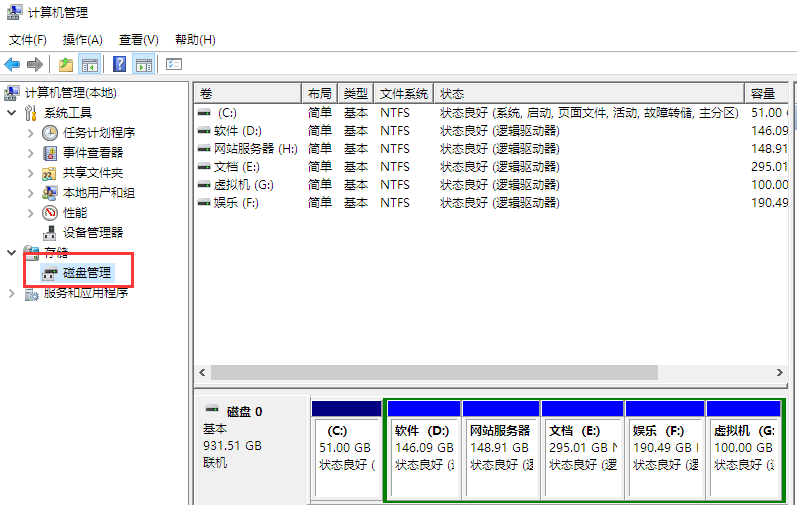Click the 计算机管理 title bar app icon
The image size is (797, 505).
coord(14,12)
